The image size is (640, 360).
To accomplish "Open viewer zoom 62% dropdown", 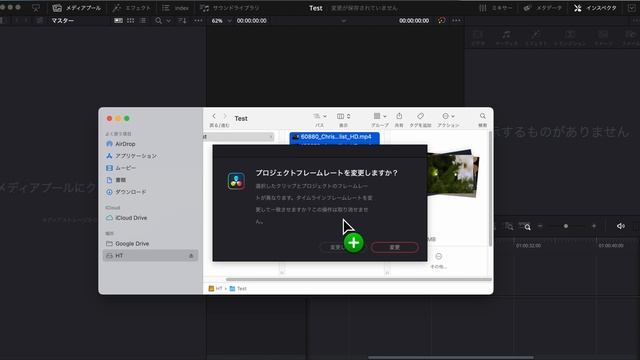I will 221,20.
